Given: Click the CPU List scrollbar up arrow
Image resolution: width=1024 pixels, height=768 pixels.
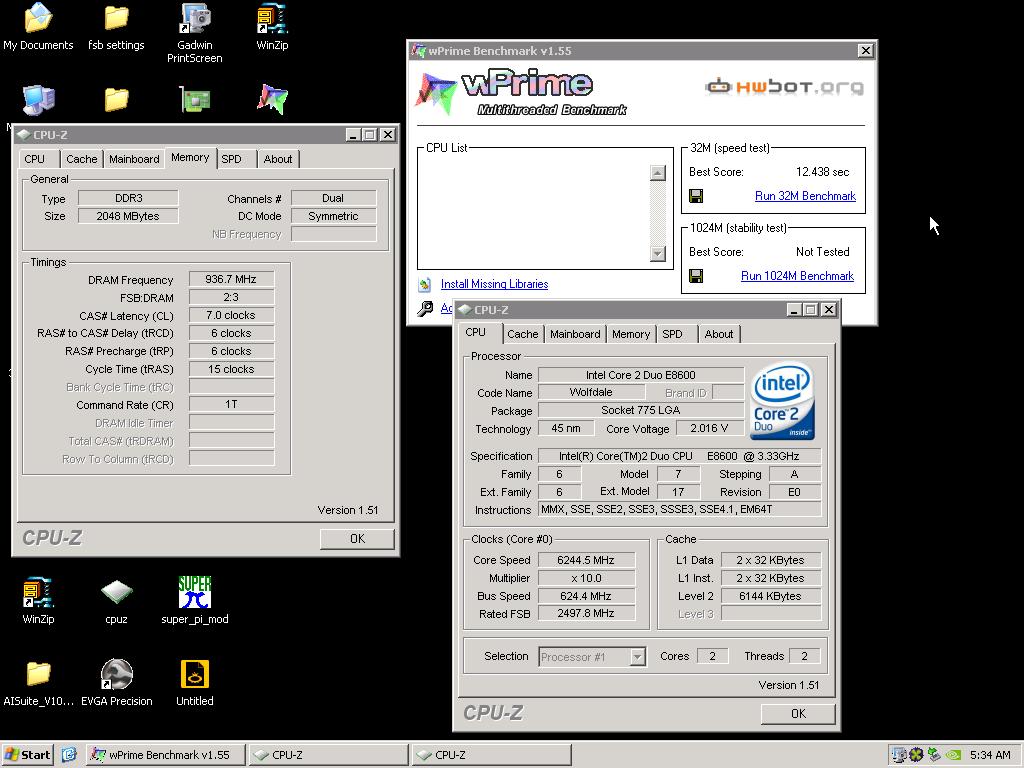Looking at the screenshot, I should (658, 173).
